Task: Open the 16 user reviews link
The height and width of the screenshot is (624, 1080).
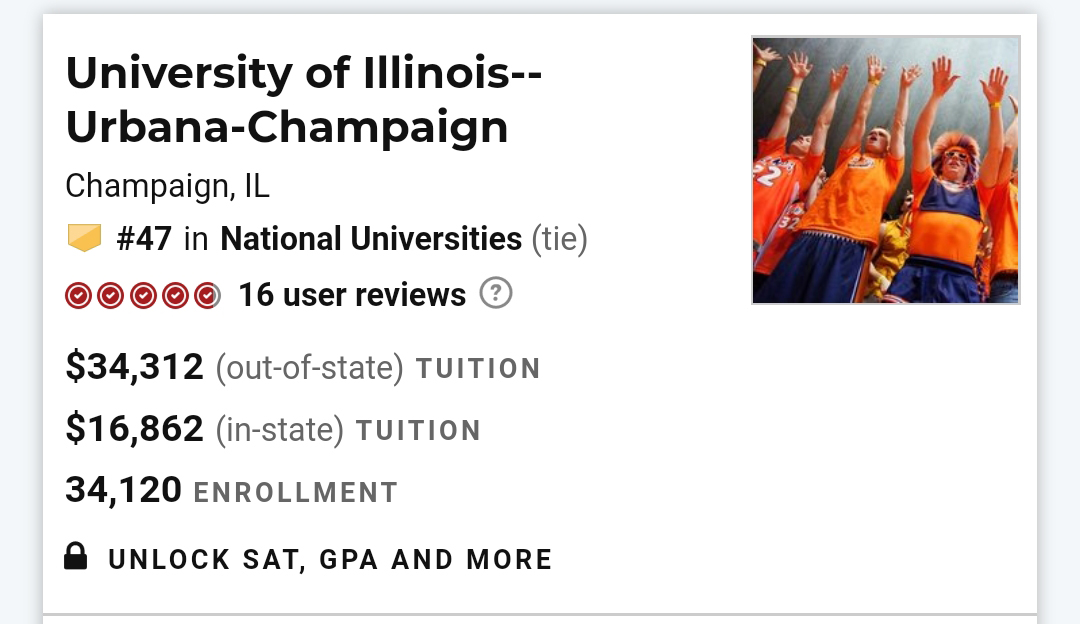Action: click(x=351, y=295)
